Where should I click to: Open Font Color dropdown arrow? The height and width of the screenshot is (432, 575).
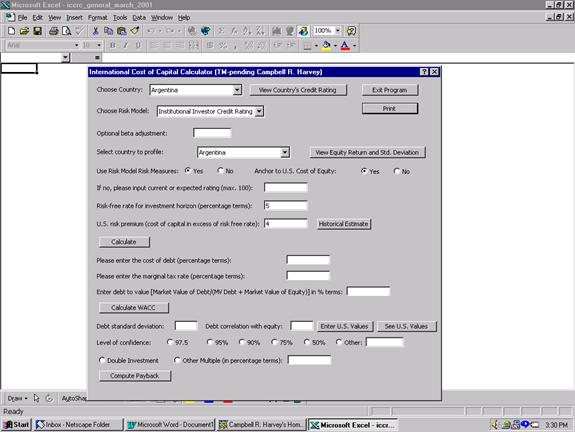coord(355,45)
